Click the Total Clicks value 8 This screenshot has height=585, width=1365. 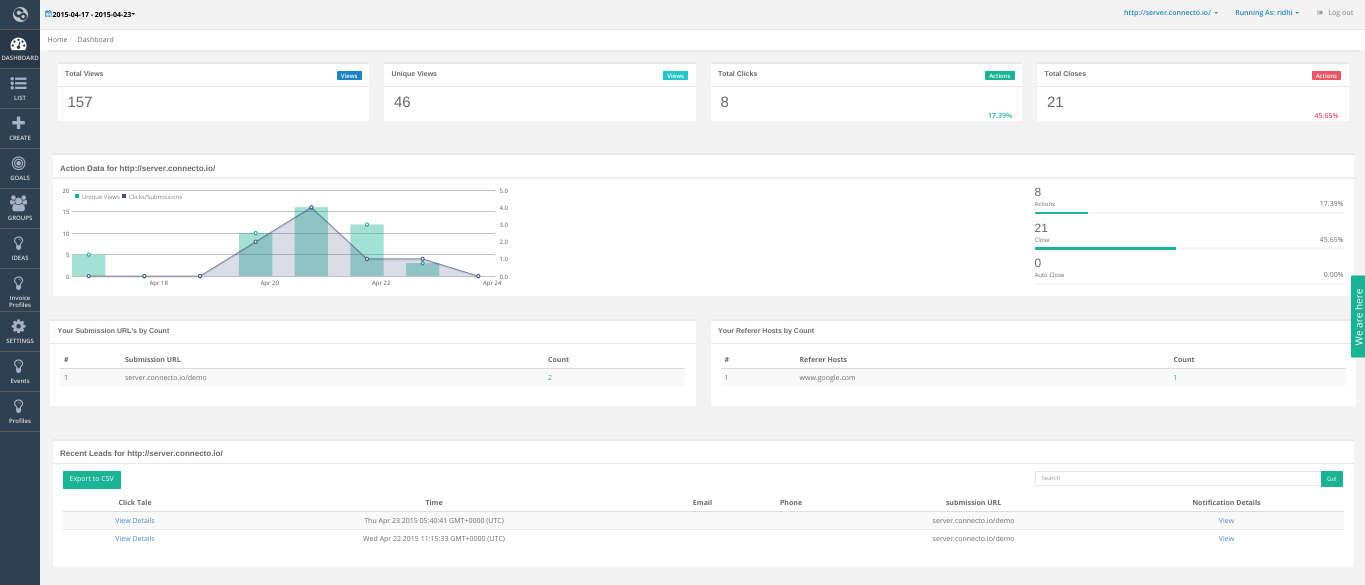(724, 102)
